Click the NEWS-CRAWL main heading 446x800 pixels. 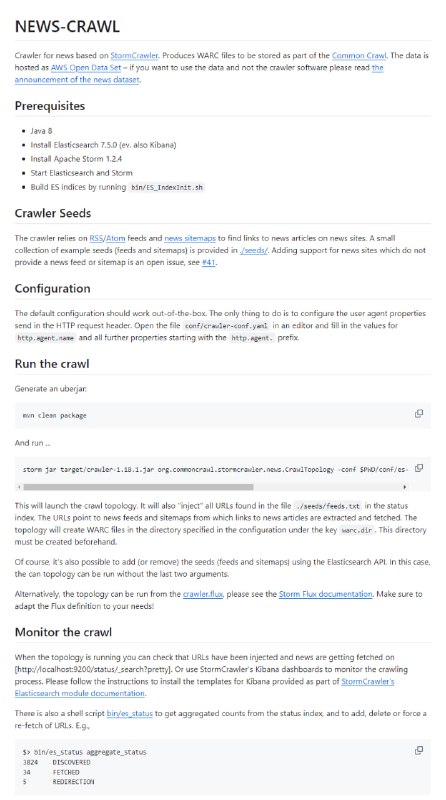67,27
